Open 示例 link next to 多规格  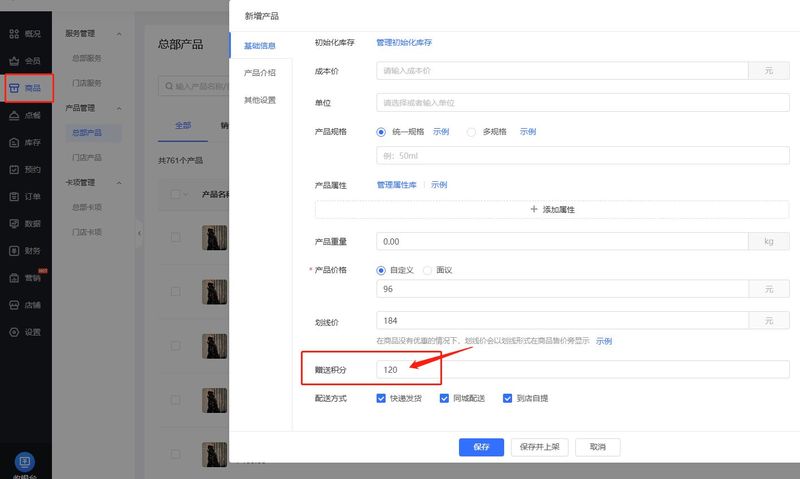coord(528,132)
